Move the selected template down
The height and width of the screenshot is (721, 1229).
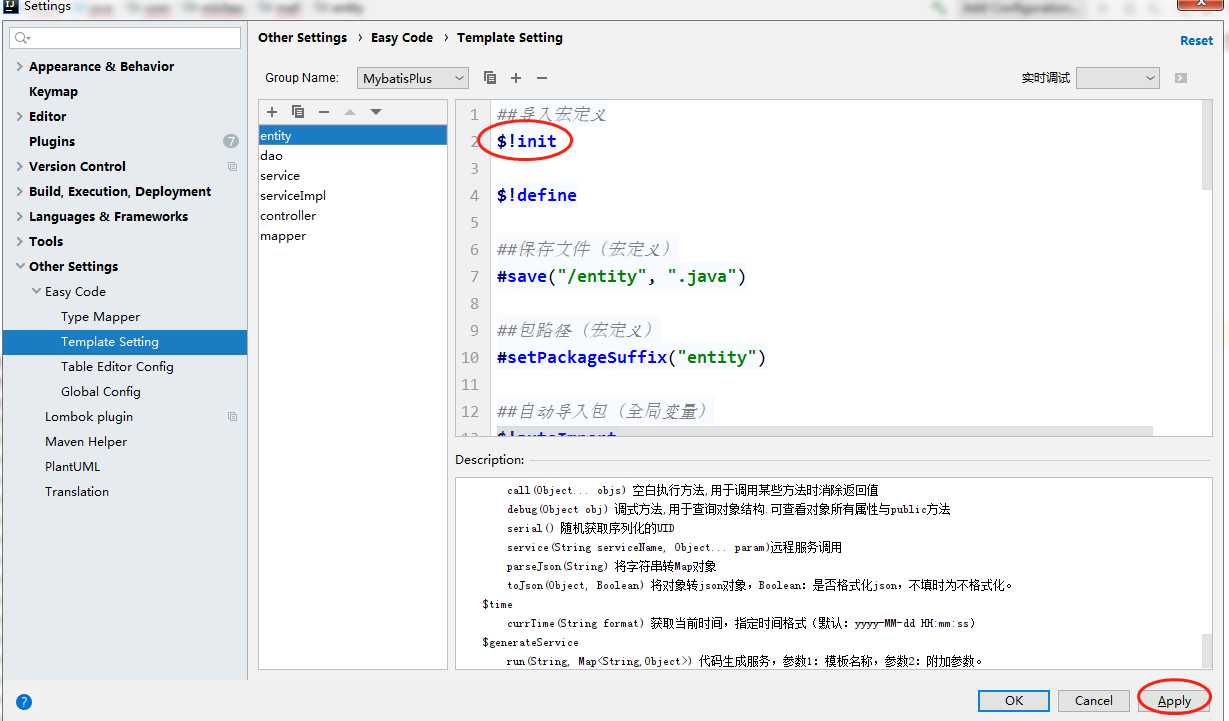click(x=376, y=112)
